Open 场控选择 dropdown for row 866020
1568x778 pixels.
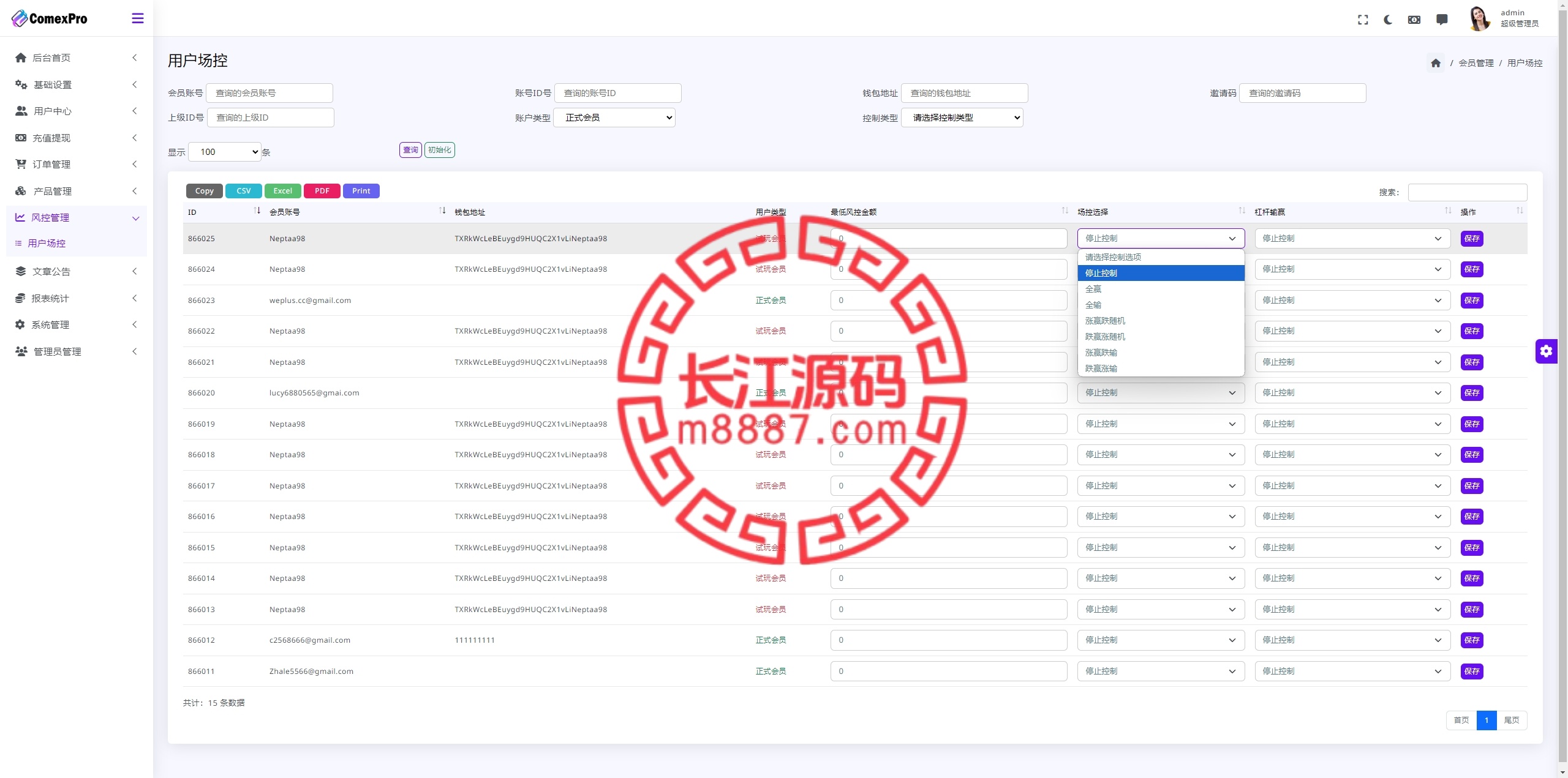coord(1161,393)
